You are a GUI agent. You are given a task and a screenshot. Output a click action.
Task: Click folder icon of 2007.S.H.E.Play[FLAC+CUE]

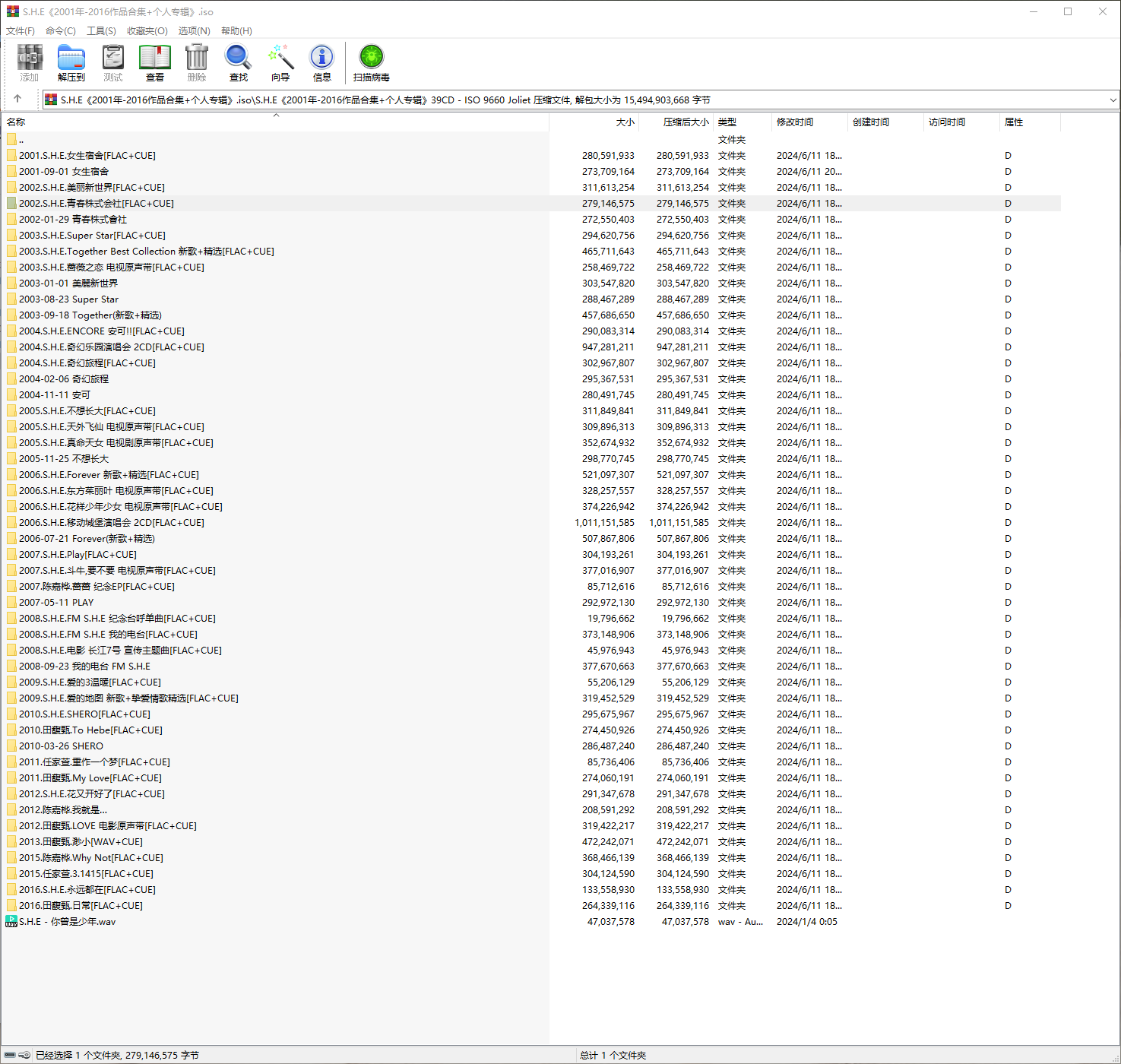[11, 554]
